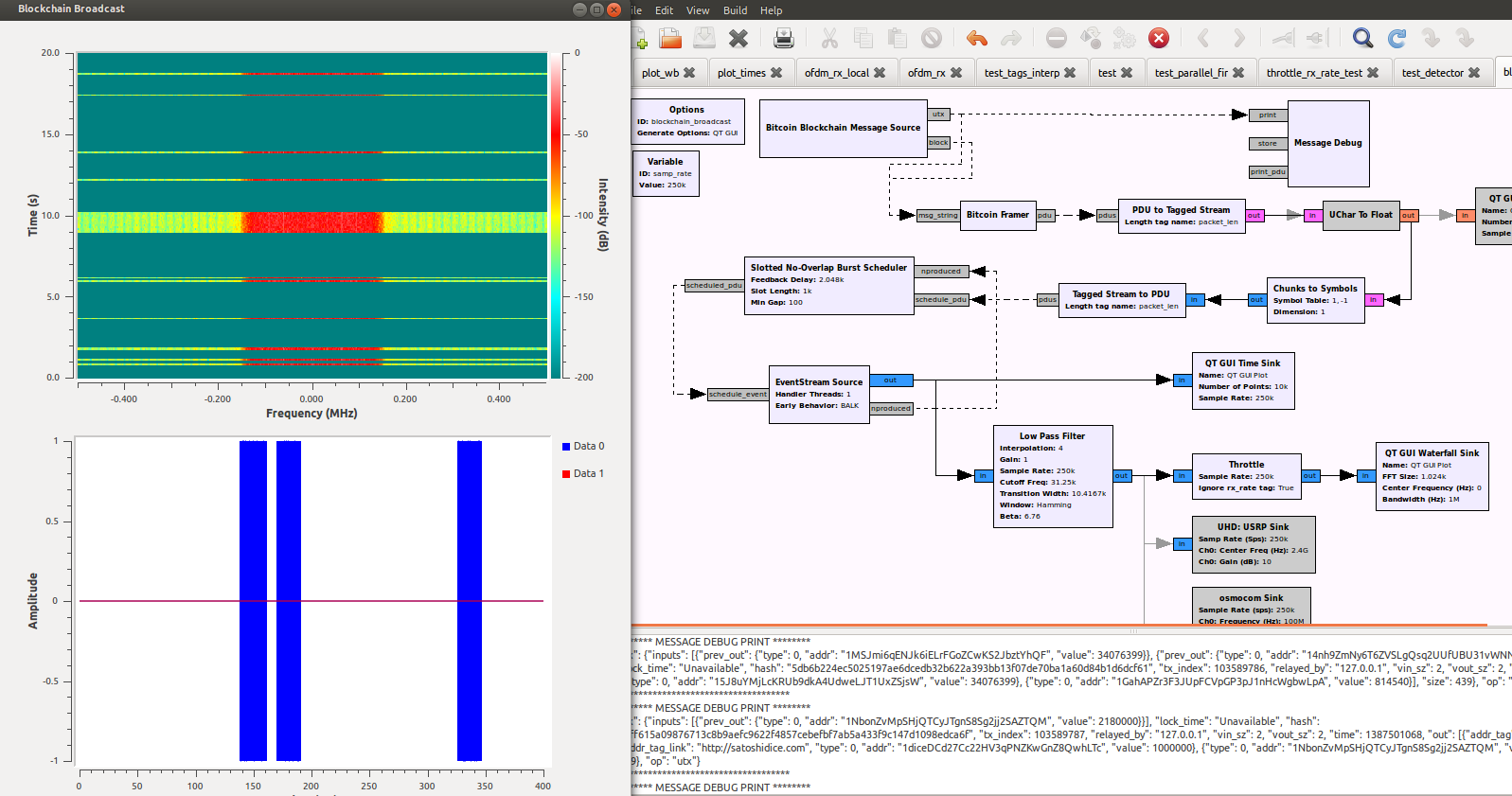This screenshot has width=1512, height=796.
Task: Execute the flow graph with gears icon
Action: pyautogui.click(x=1125, y=38)
